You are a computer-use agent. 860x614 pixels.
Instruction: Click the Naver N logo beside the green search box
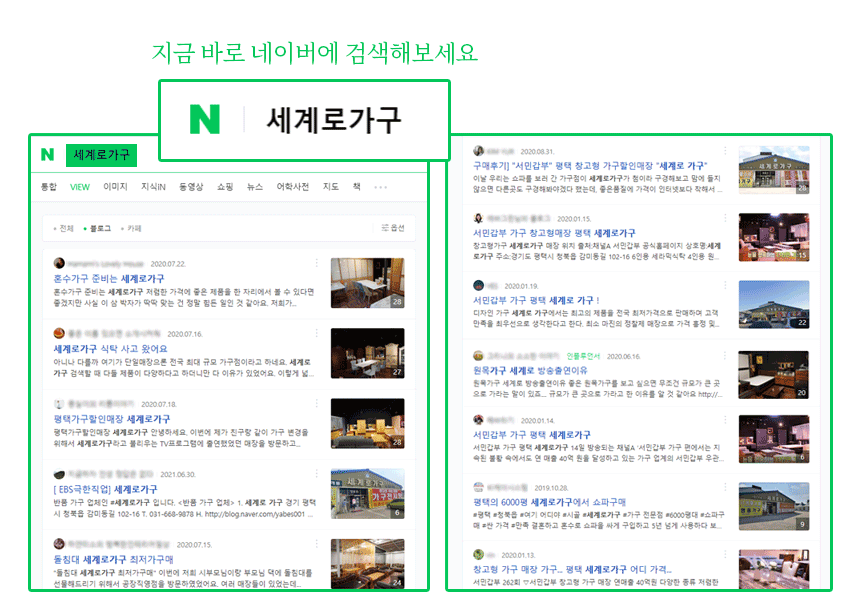point(48,155)
